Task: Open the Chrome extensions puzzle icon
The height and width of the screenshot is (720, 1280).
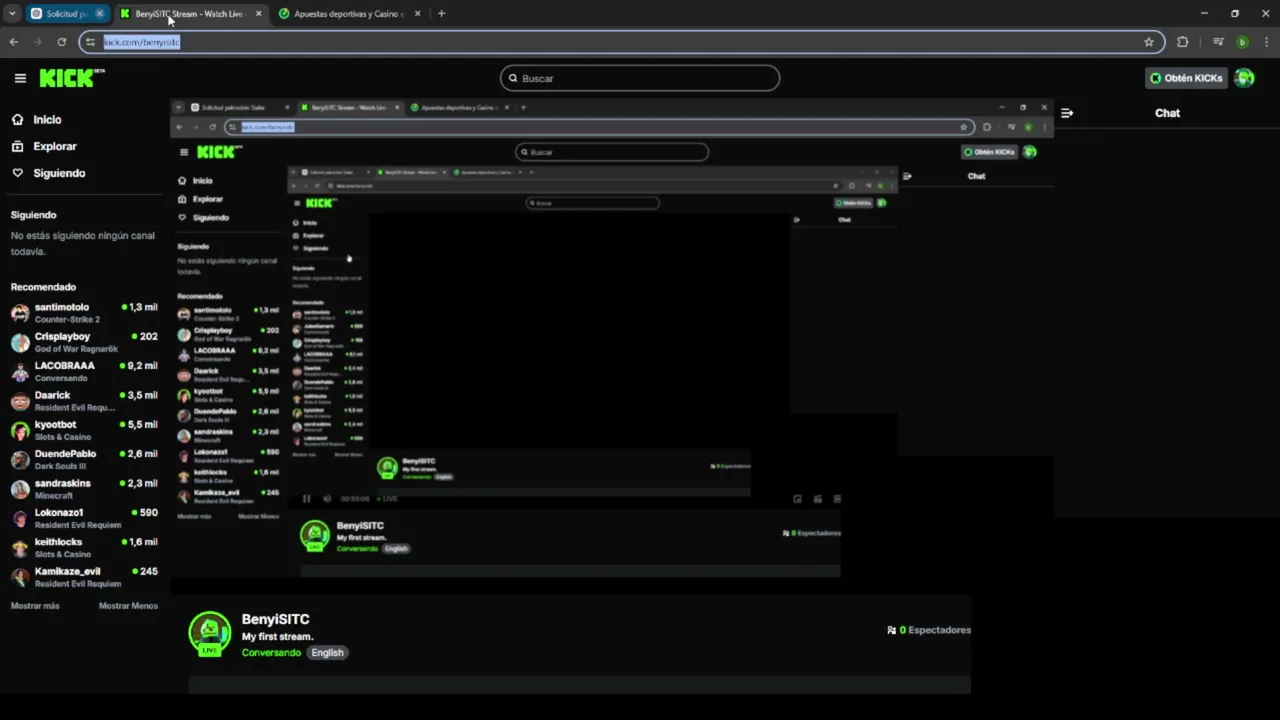Action: point(1183,42)
